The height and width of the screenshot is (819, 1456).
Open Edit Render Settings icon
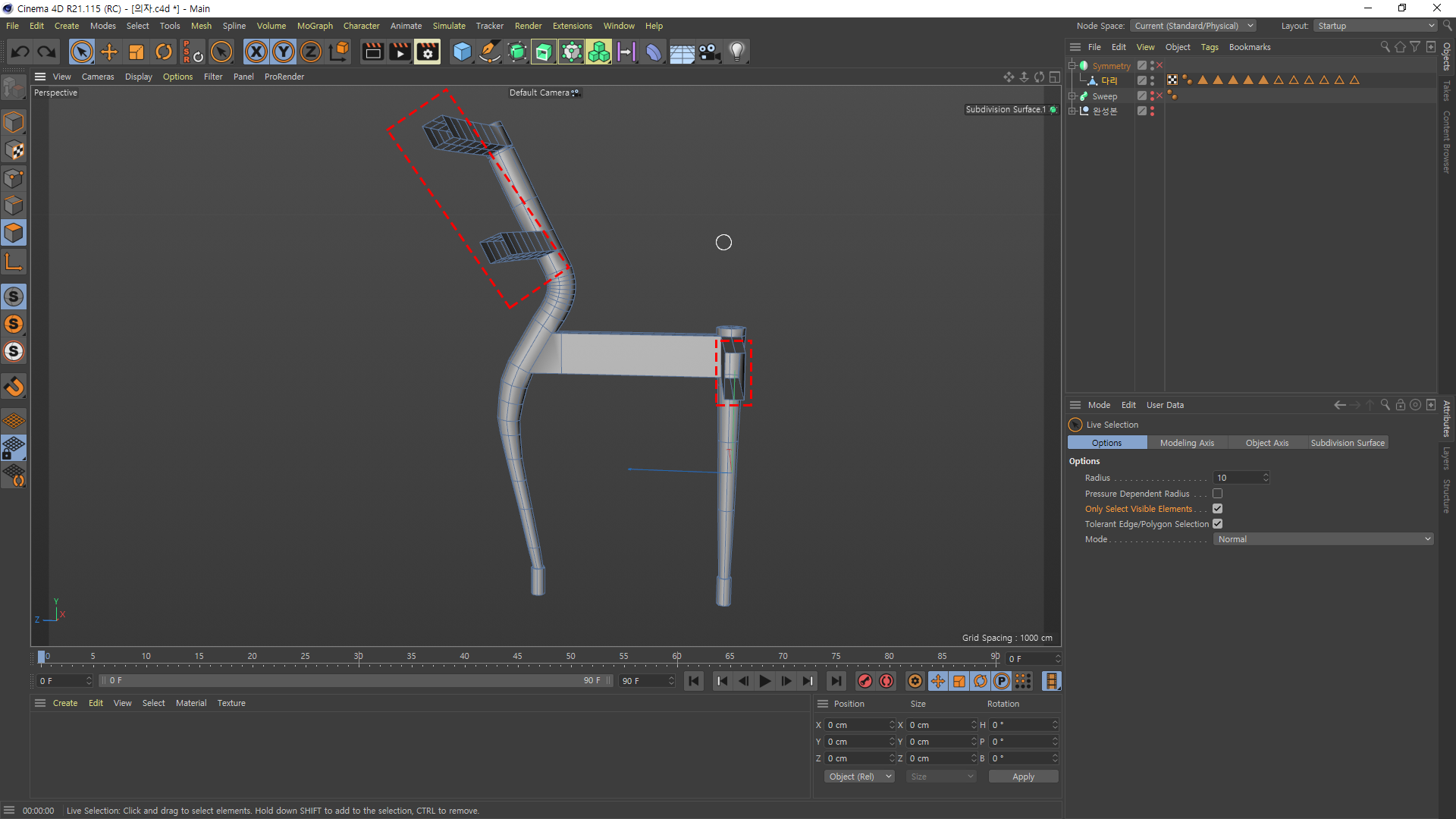point(427,52)
